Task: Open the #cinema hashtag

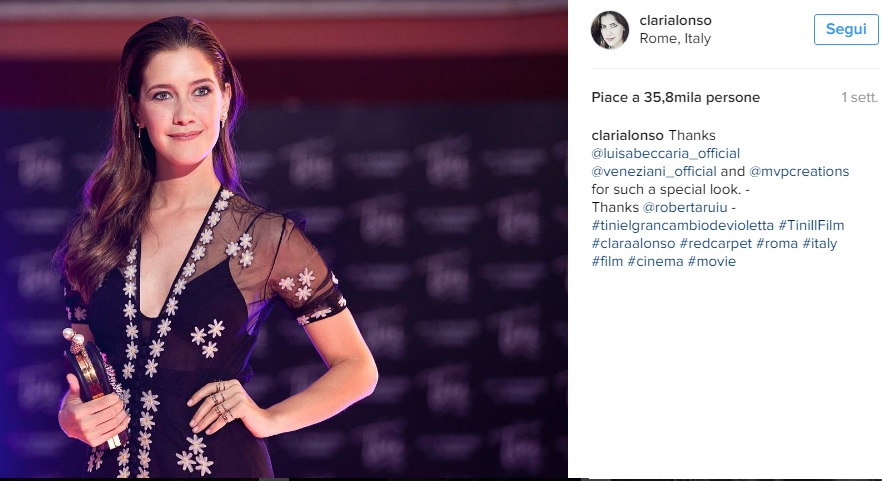Action: pyautogui.click(x=655, y=262)
